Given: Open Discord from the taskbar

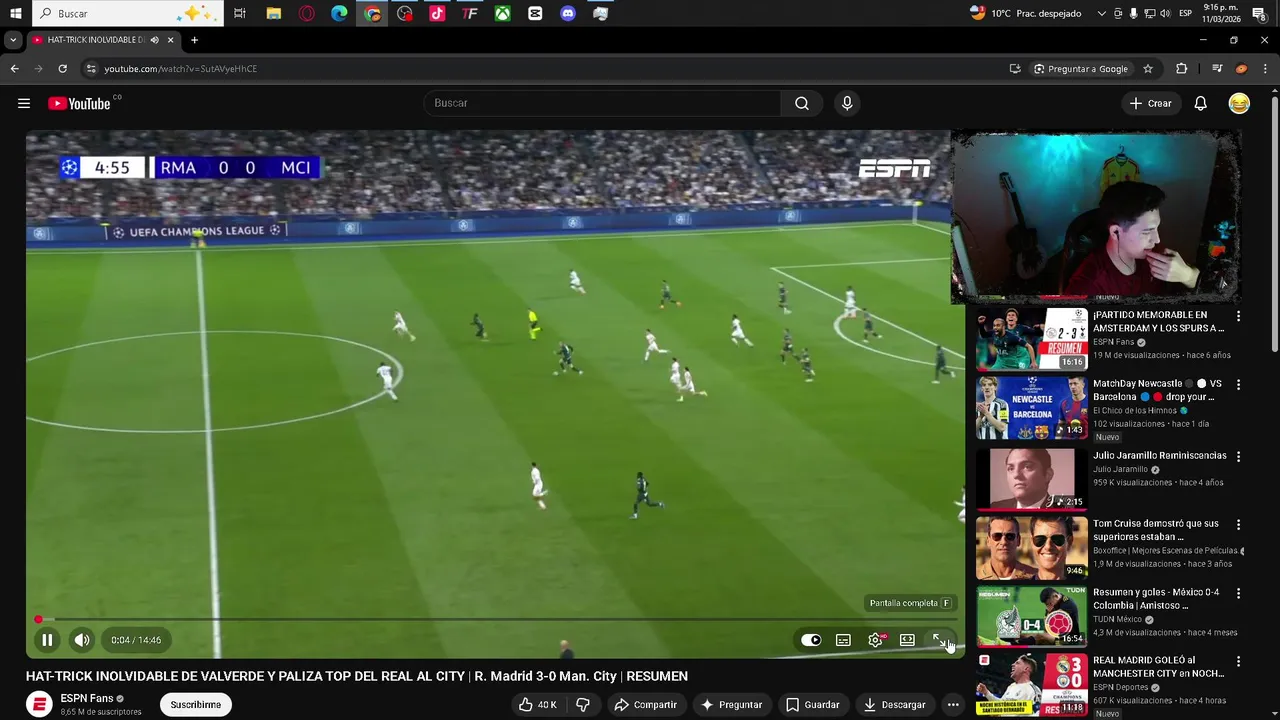Looking at the screenshot, I should (568, 13).
